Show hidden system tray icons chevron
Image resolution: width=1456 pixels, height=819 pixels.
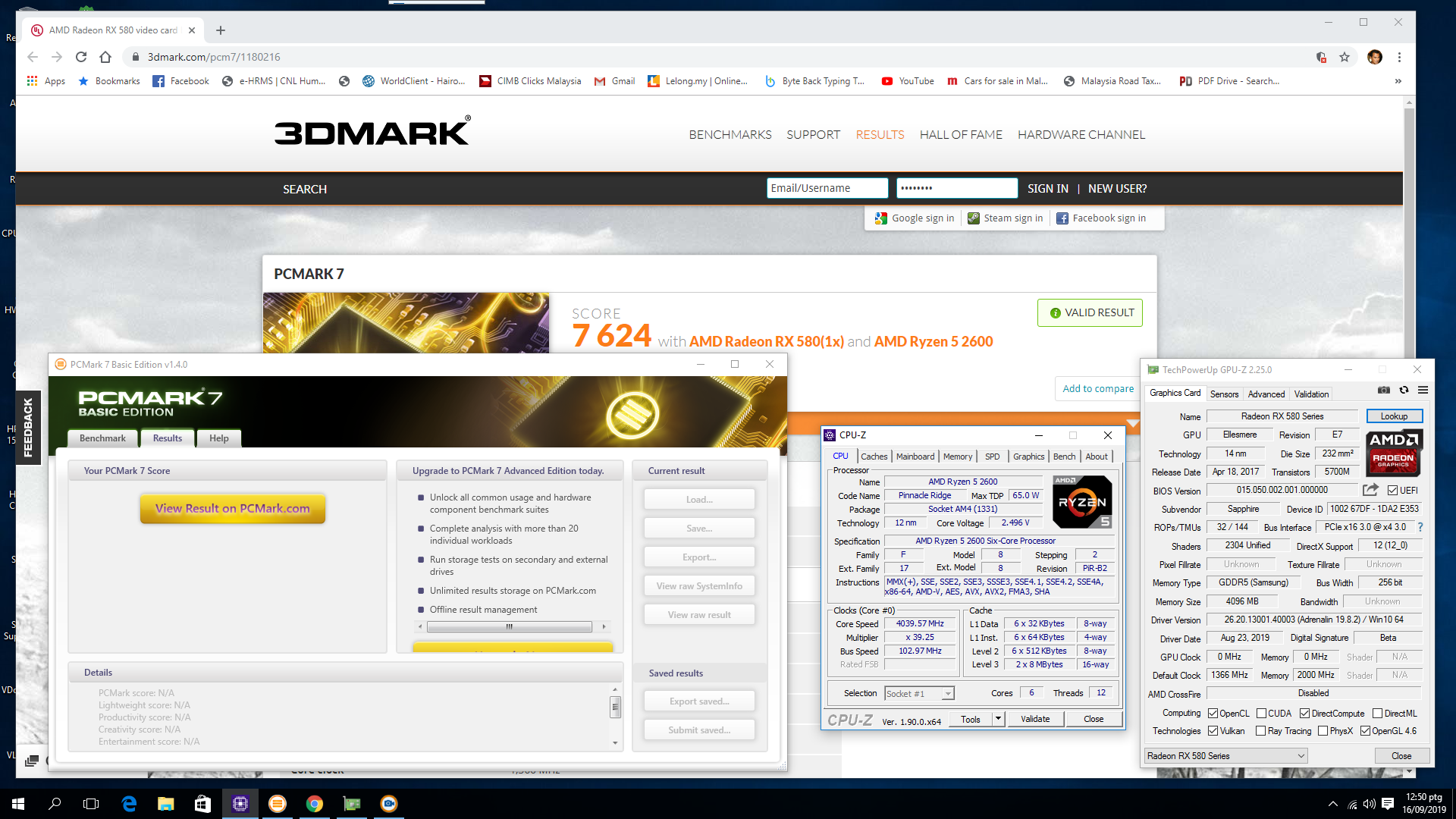[x=1332, y=804]
